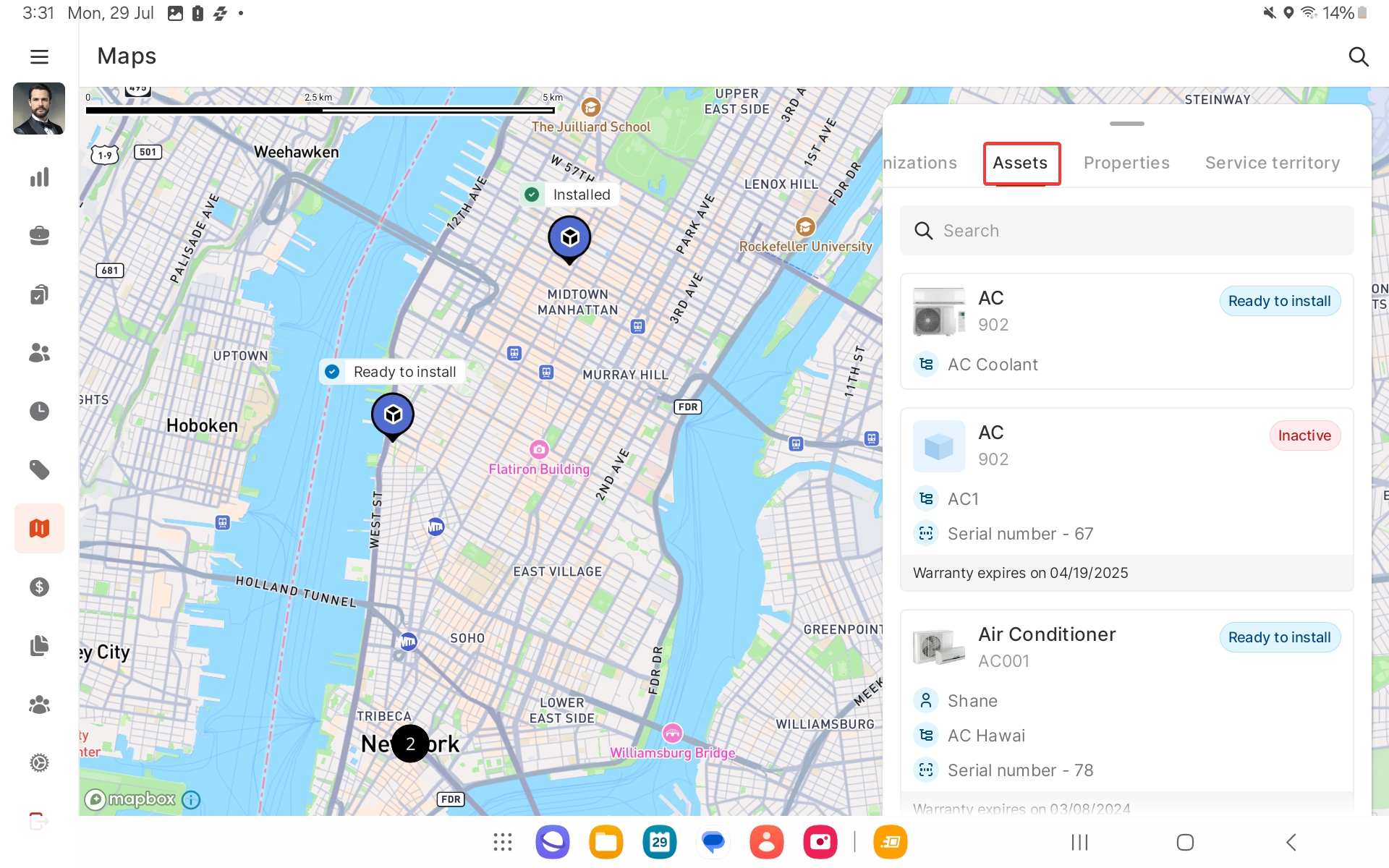Screen dimensions: 1389x868
Task: Open the bar chart dashboard icon
Action: click(x=39, y=177)
